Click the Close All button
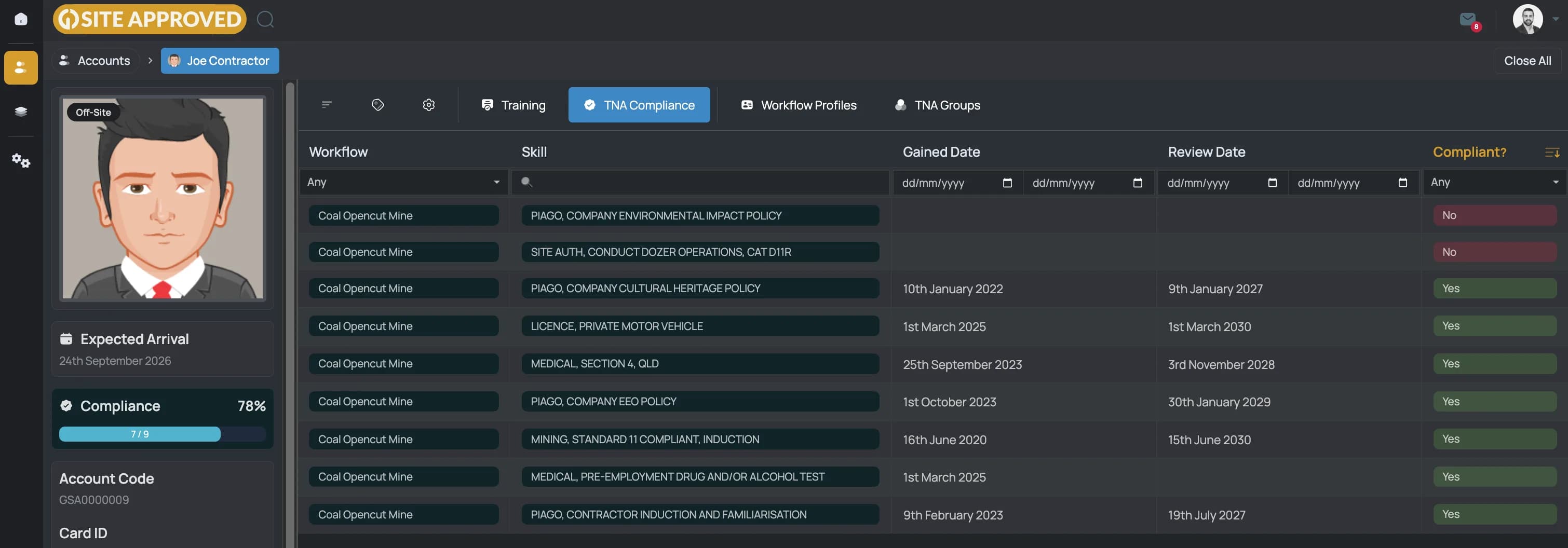Screen dimensions: 1568x548 tap(1527, 61)
